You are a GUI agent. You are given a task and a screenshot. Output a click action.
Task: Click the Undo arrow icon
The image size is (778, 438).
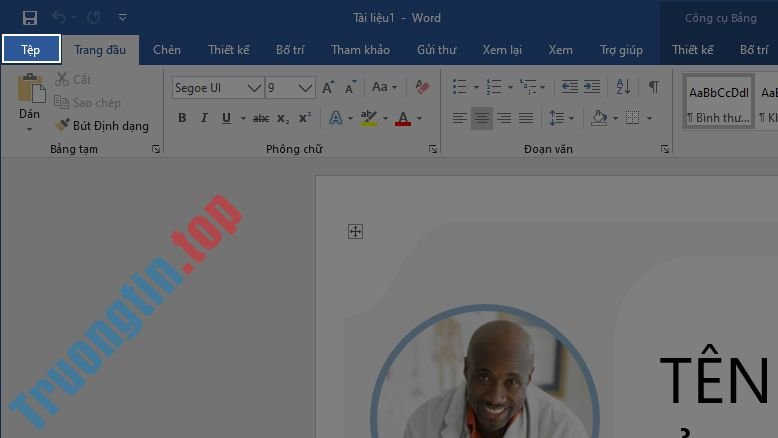tap(59, 18)
